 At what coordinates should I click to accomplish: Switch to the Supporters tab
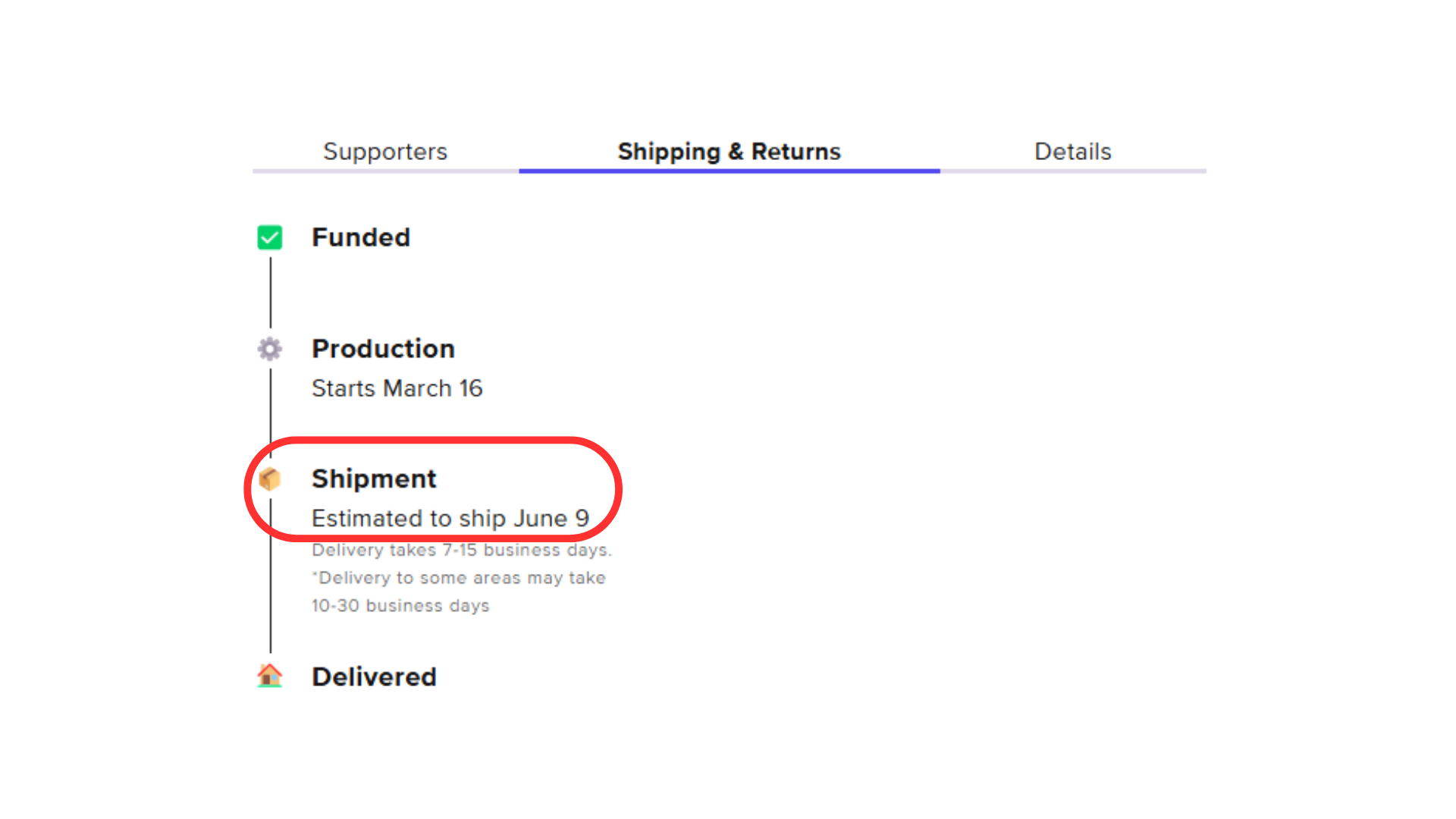click(x=385, y=151)
